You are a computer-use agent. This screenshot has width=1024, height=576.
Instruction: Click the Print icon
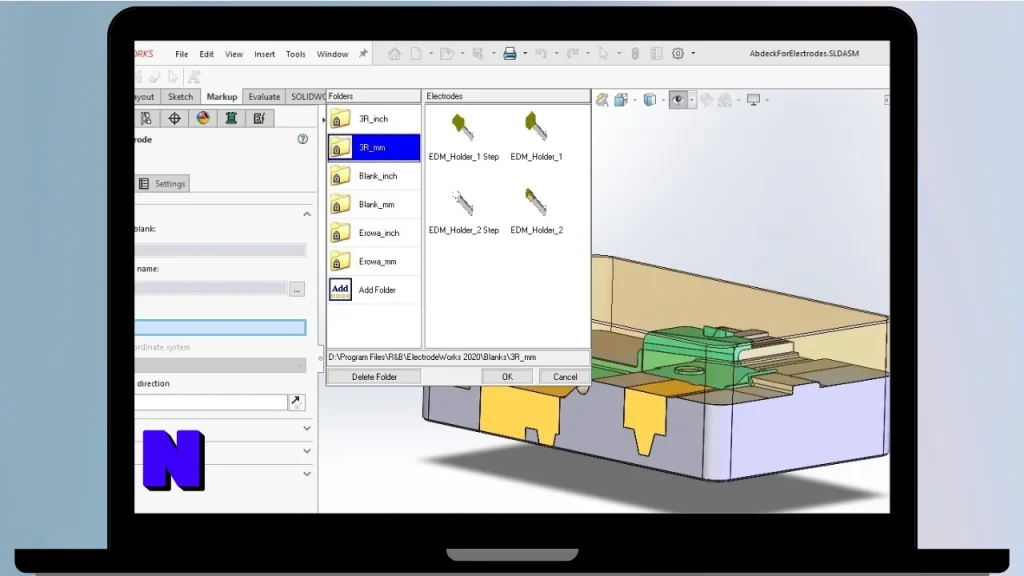[x=510, y=54]
